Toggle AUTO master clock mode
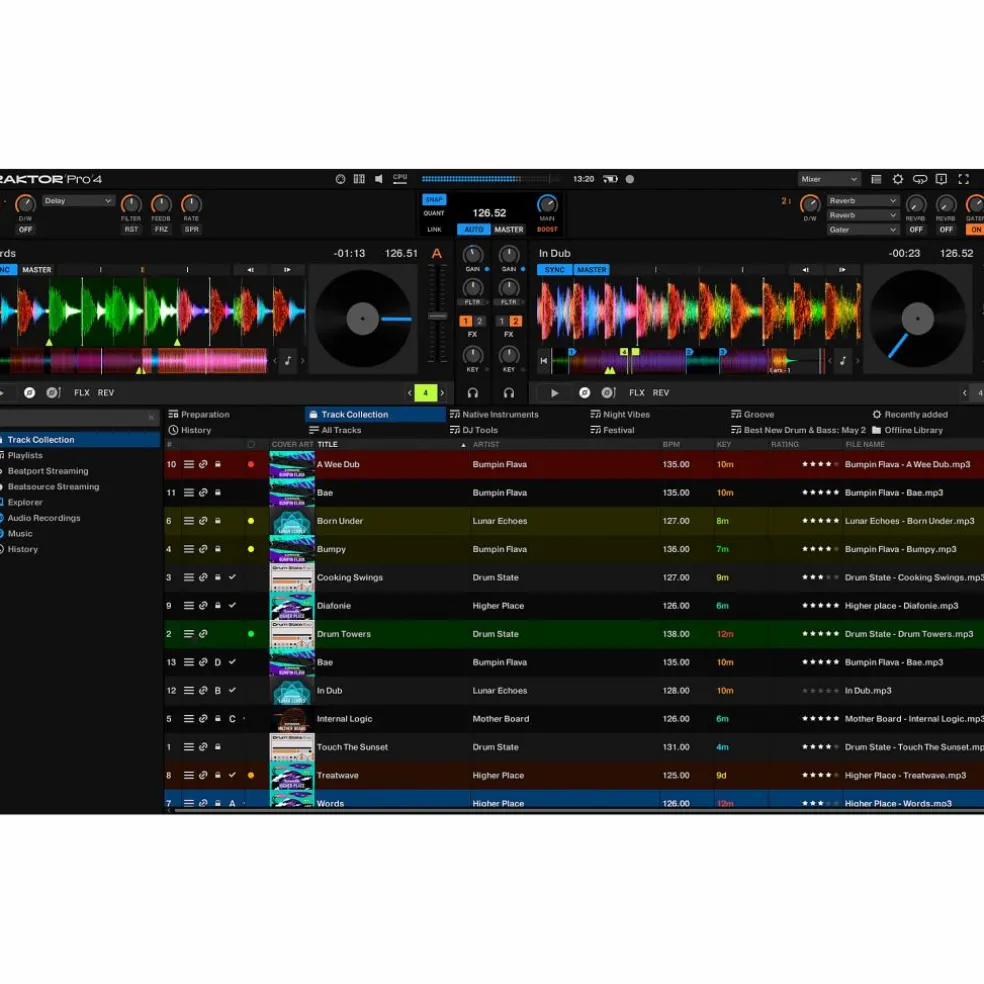This screenshot has height=984, width=984. click(474, 230)
